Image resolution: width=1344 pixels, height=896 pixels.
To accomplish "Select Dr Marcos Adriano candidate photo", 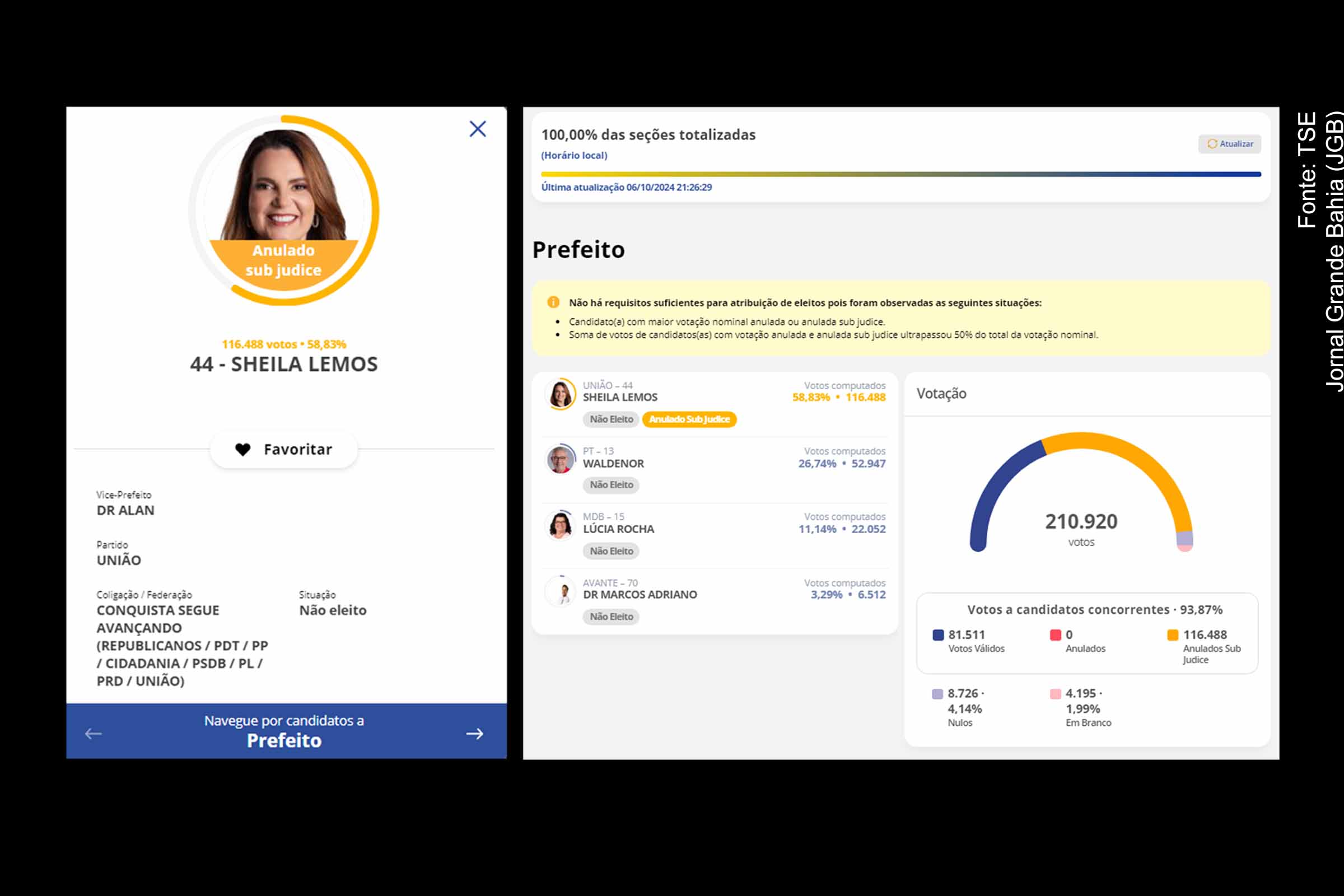I will pyautogui.click(x=561, y=591).
